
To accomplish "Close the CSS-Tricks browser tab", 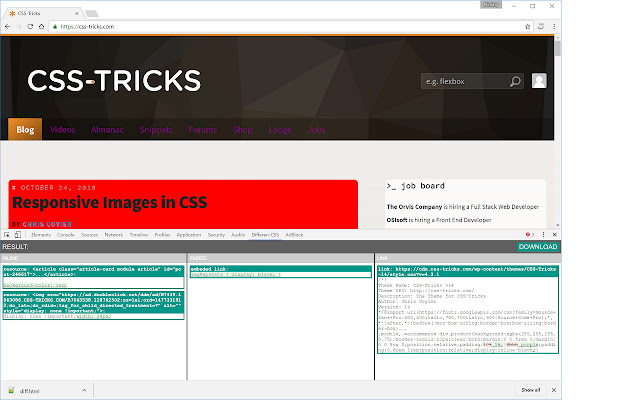I will point(76,13).
